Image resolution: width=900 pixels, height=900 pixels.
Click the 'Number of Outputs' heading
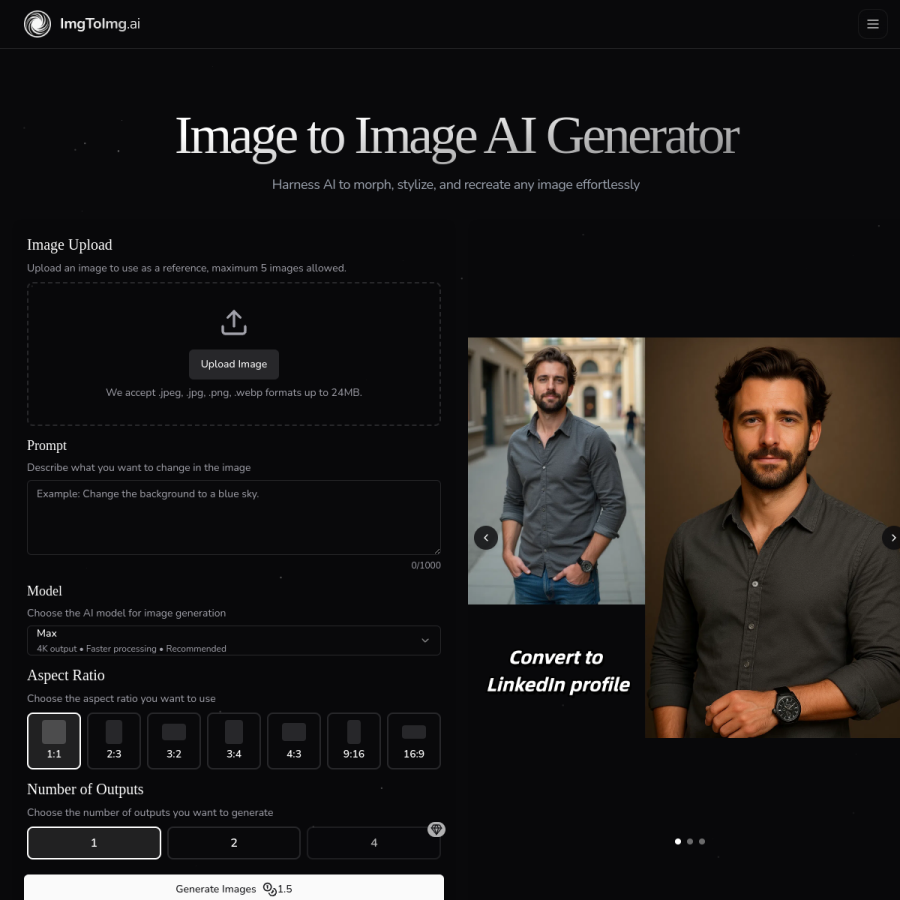(x=85, y=789)
